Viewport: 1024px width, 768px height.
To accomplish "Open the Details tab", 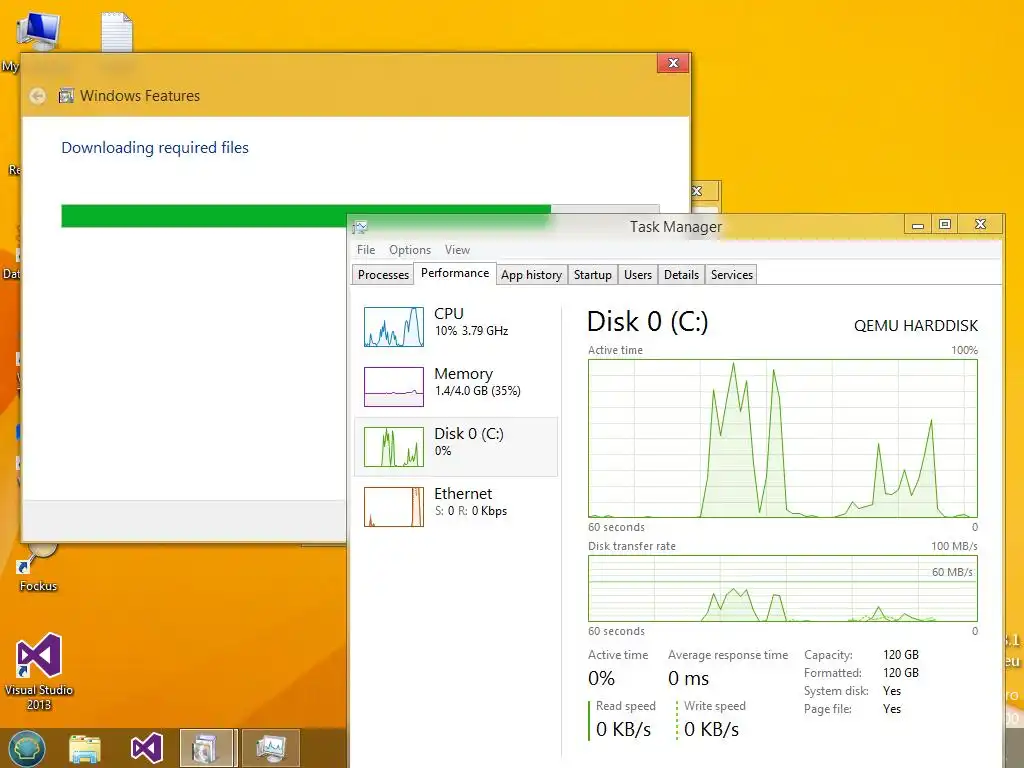I will [x=681, y=275].
